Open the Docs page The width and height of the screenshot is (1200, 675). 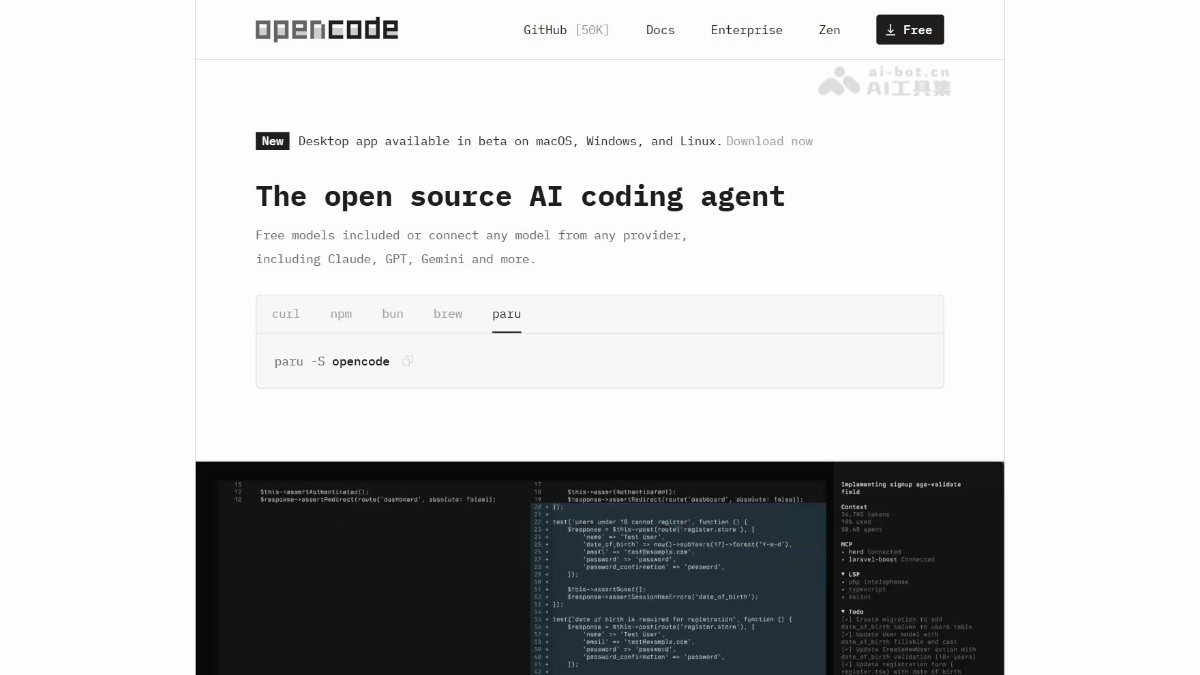(660, 30)
